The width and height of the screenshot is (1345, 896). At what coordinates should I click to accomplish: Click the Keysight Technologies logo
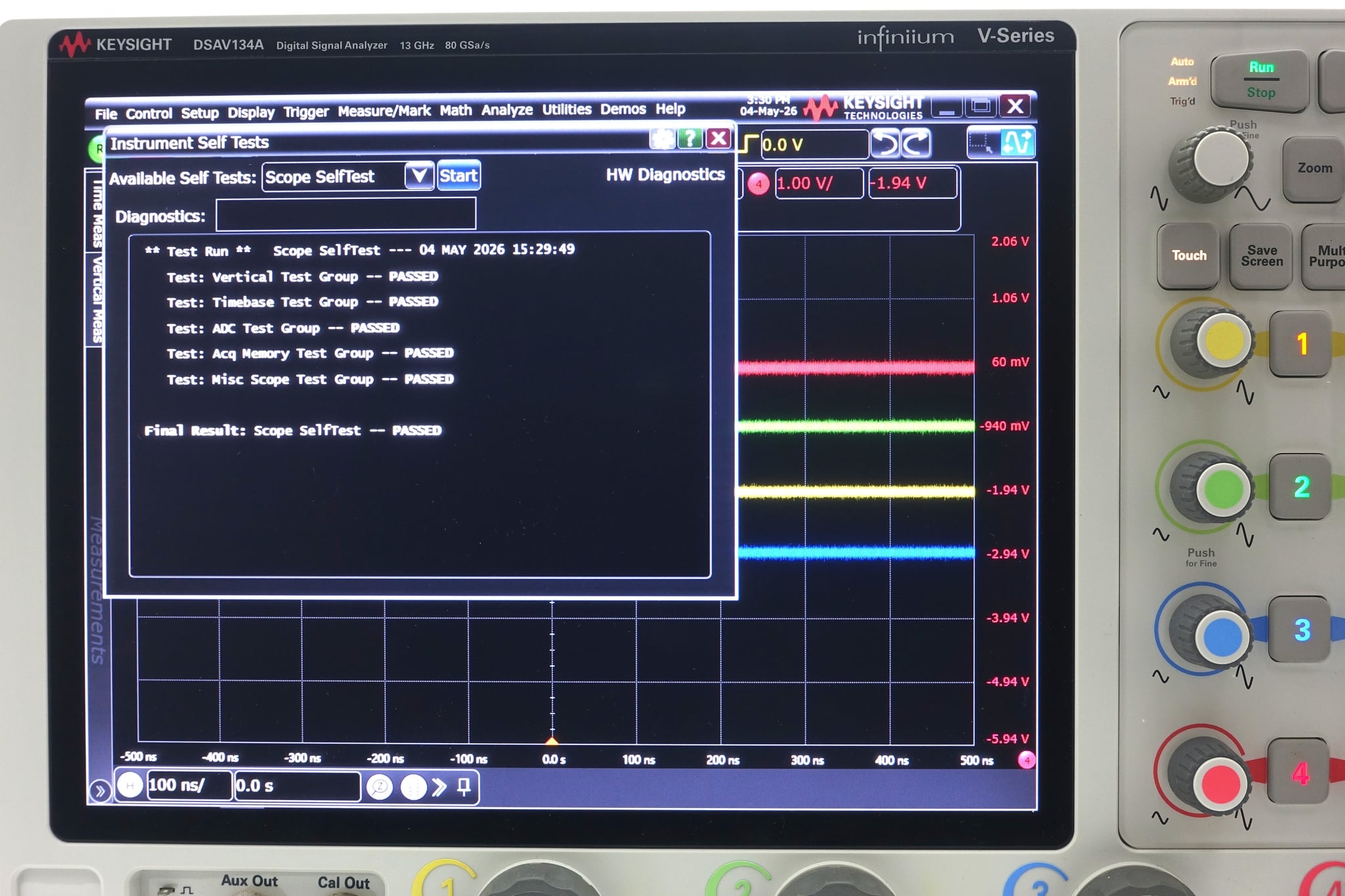(x=864, y=107)
